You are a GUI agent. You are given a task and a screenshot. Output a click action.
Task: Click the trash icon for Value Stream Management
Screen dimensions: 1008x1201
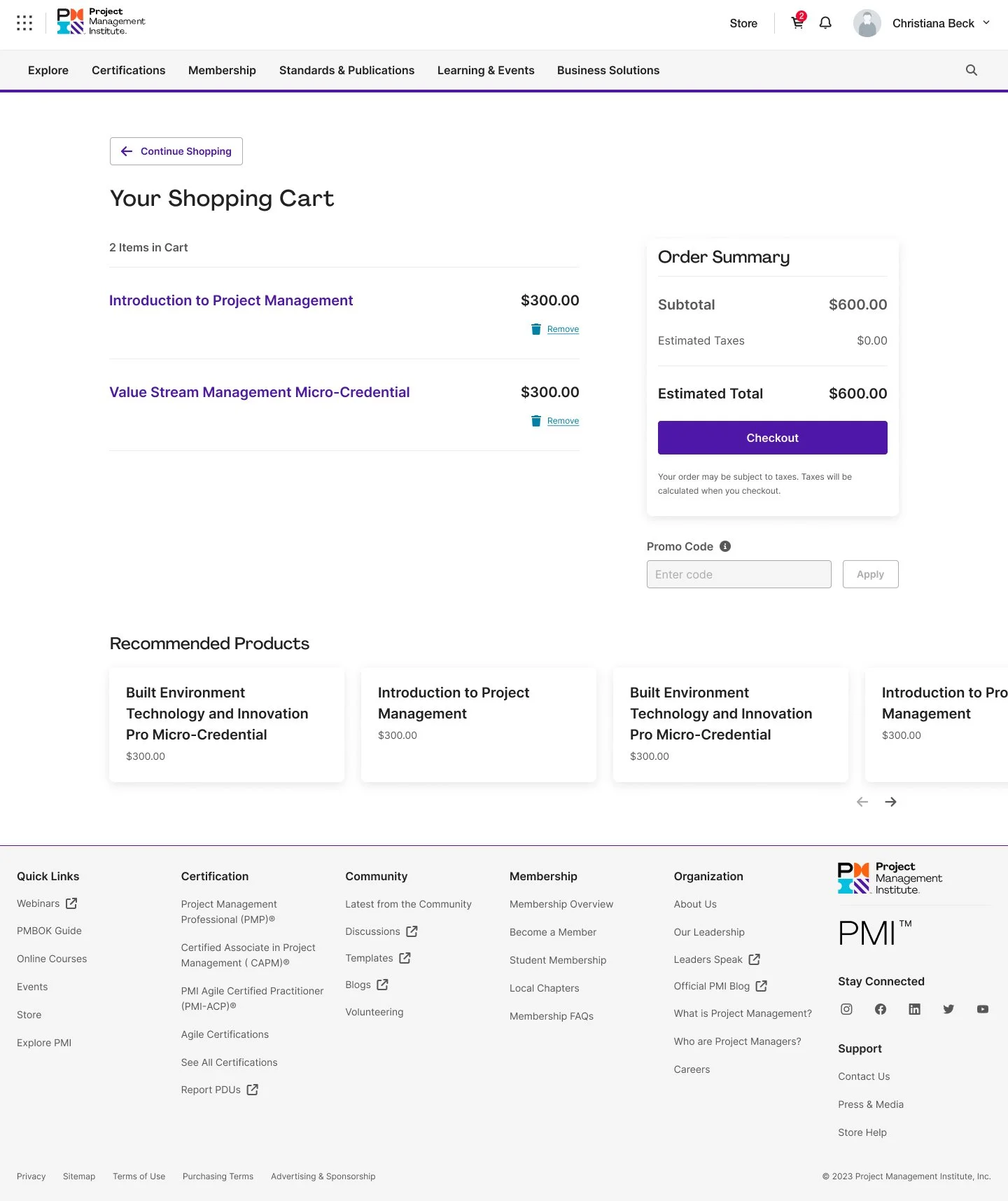click(x=536, y=421)
